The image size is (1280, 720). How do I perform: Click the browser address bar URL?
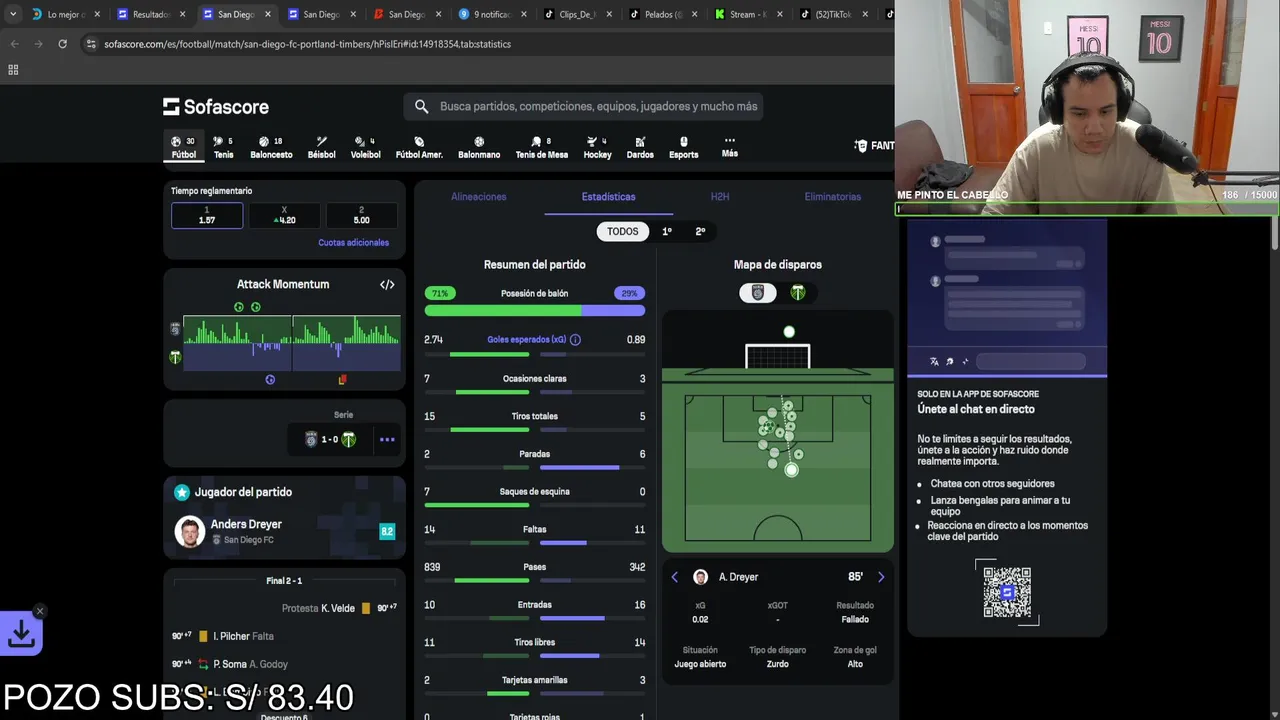(307, 44)
